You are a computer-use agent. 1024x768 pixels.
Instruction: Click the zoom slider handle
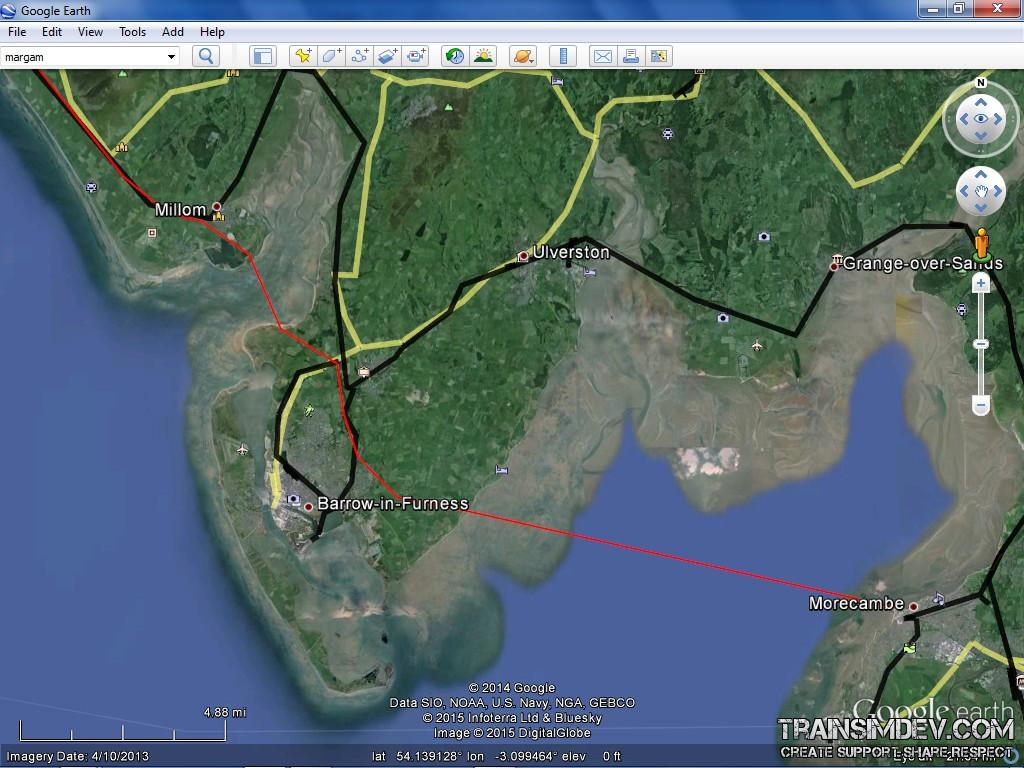point(981,344)
